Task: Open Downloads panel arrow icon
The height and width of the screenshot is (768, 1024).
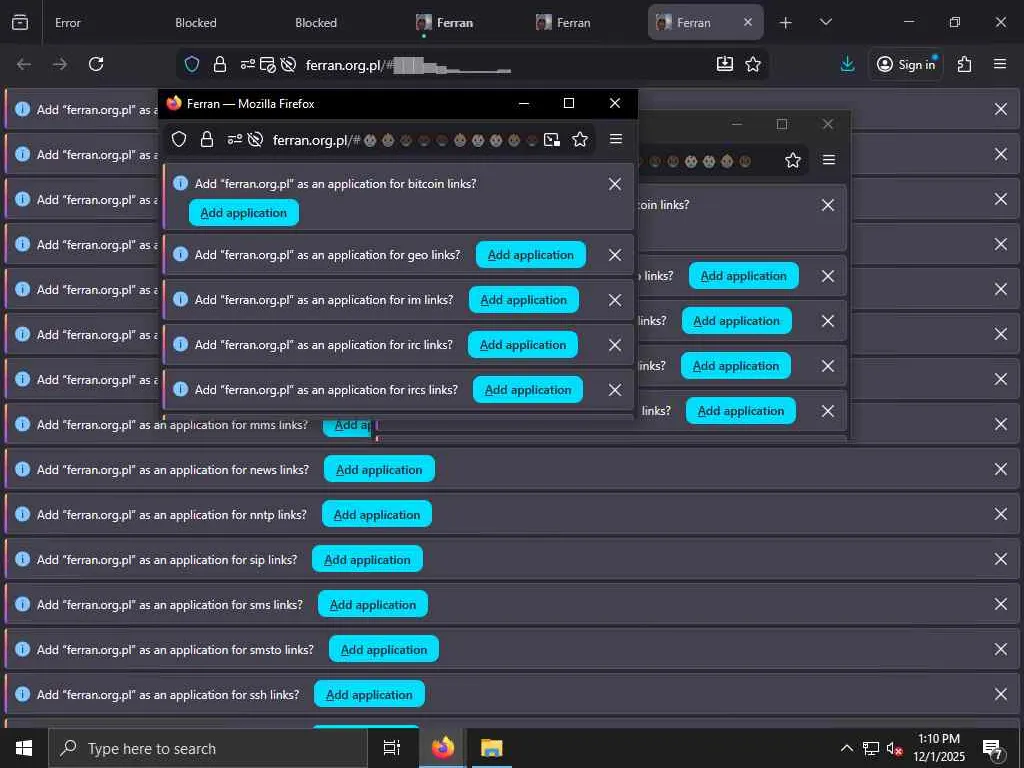Action: pos(847,64)
